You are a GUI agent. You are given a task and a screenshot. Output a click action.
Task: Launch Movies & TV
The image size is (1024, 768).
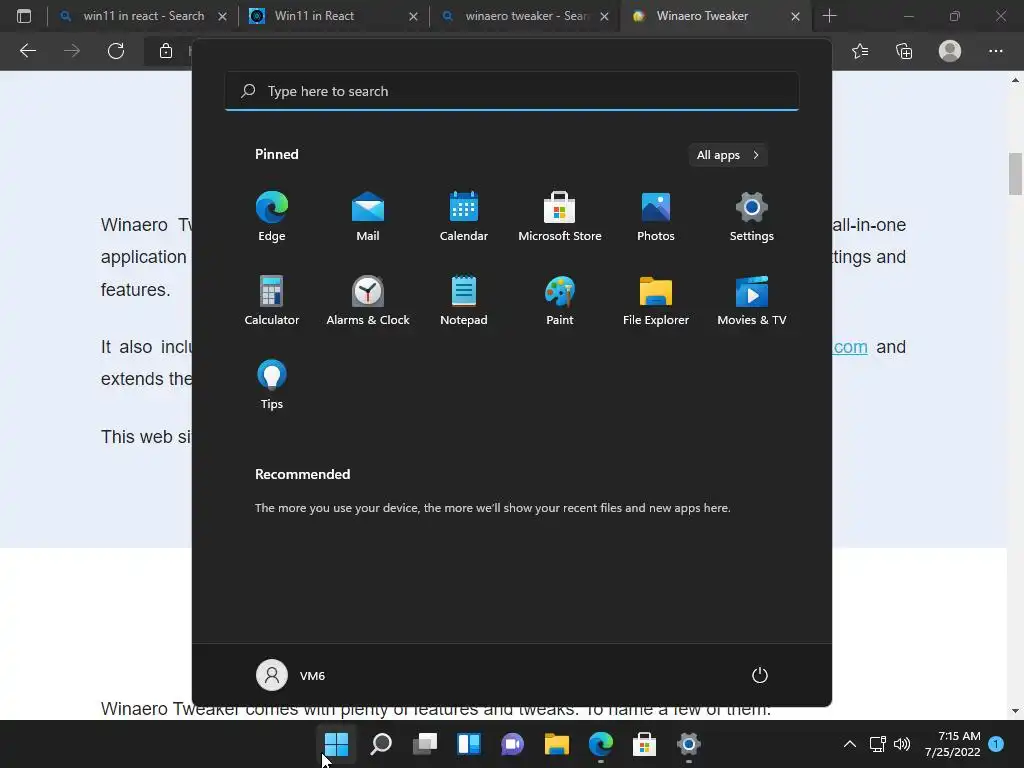(x=752, y=300)
